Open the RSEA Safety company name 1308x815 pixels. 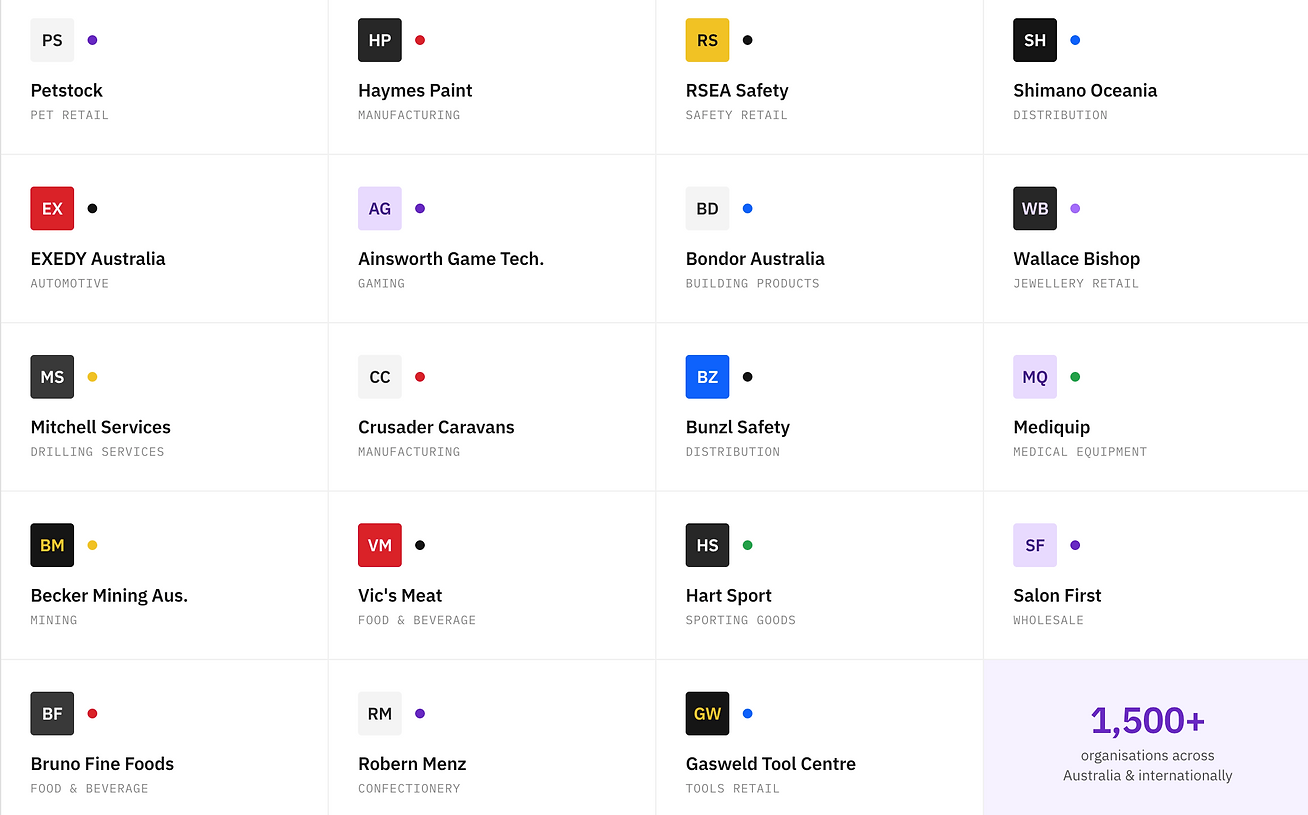[x=737, y=90]
